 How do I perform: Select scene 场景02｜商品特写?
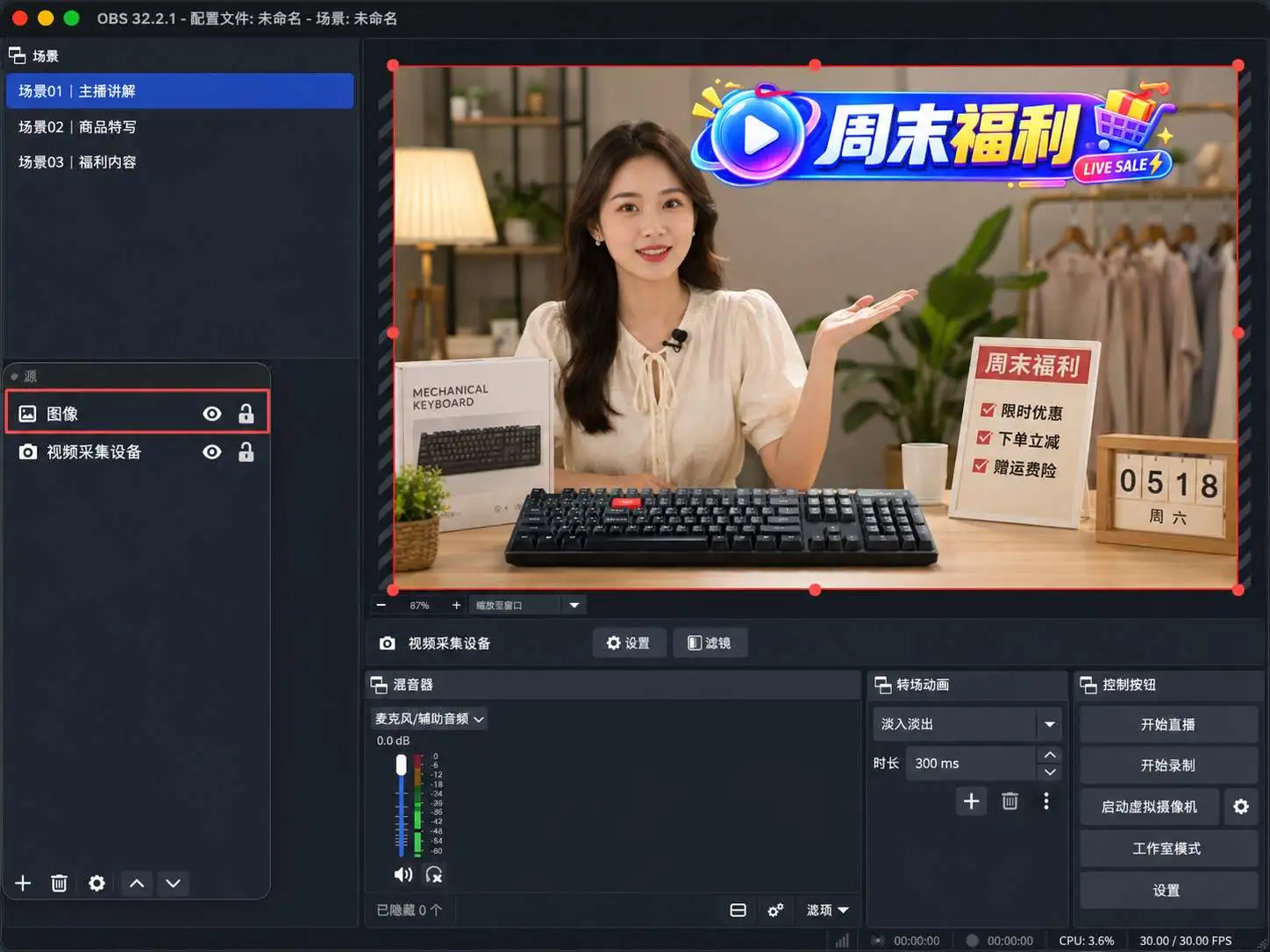tap(179, 127)
